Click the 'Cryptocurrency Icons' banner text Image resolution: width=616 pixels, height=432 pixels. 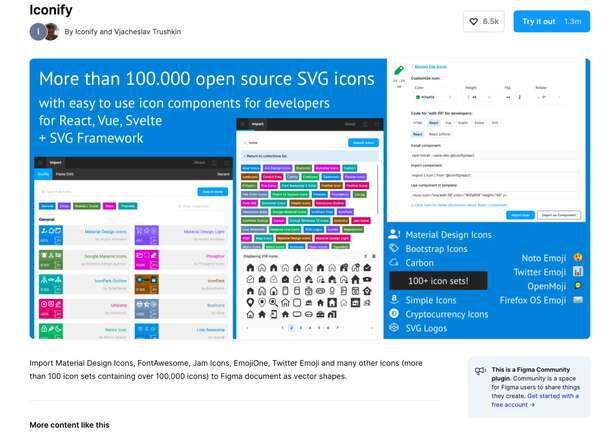447,315
